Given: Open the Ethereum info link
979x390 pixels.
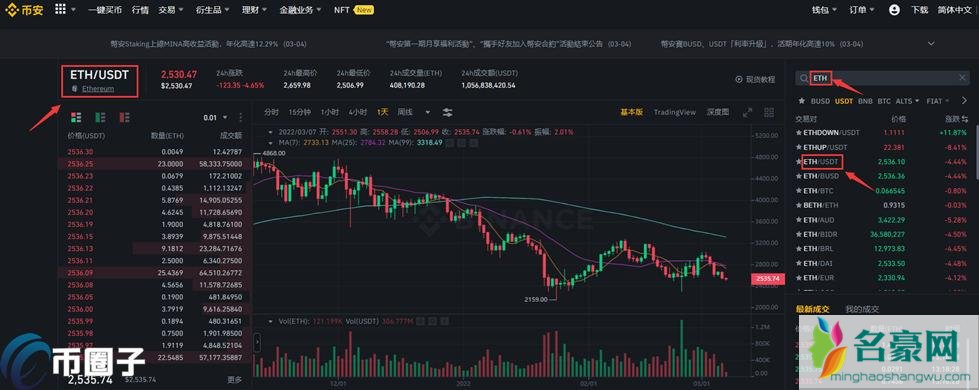Looking at the screenshot, I should pos(98,89).
